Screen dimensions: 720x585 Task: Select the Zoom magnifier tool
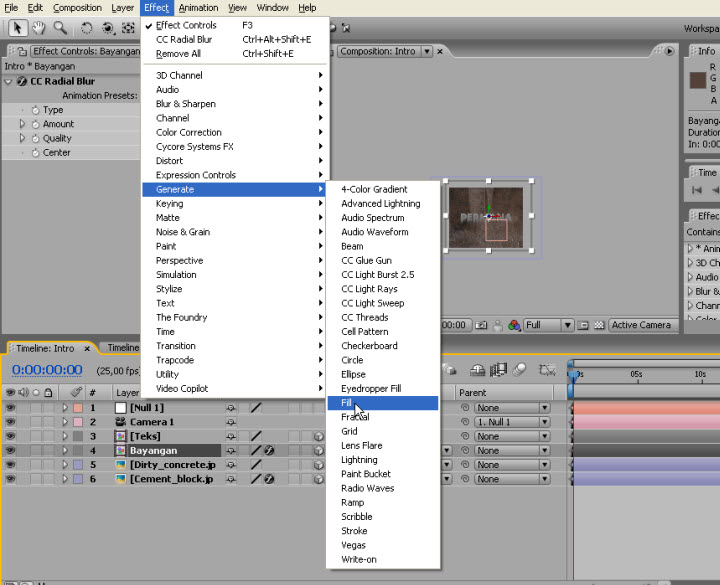(60, 28)
